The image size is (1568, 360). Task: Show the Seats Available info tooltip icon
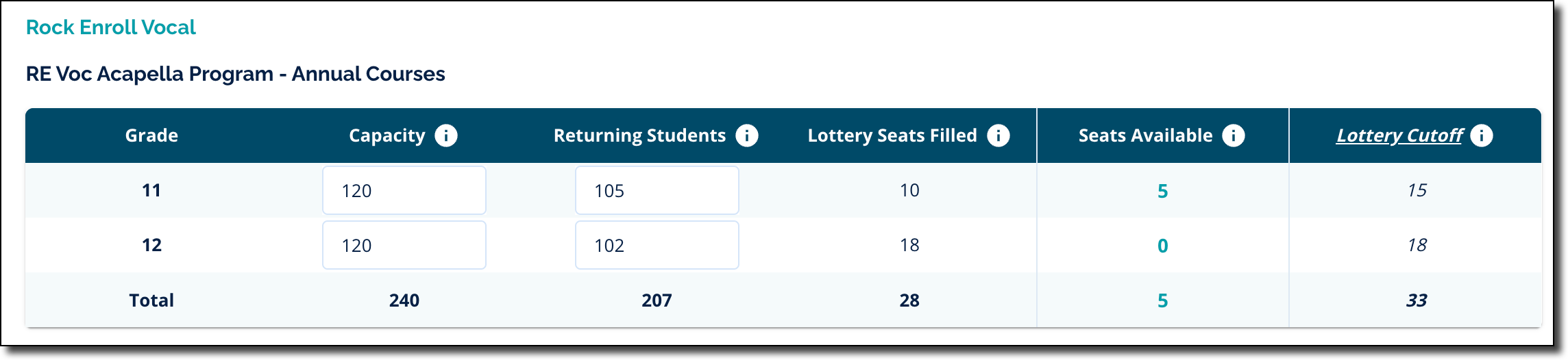[x=1234, y=136]
